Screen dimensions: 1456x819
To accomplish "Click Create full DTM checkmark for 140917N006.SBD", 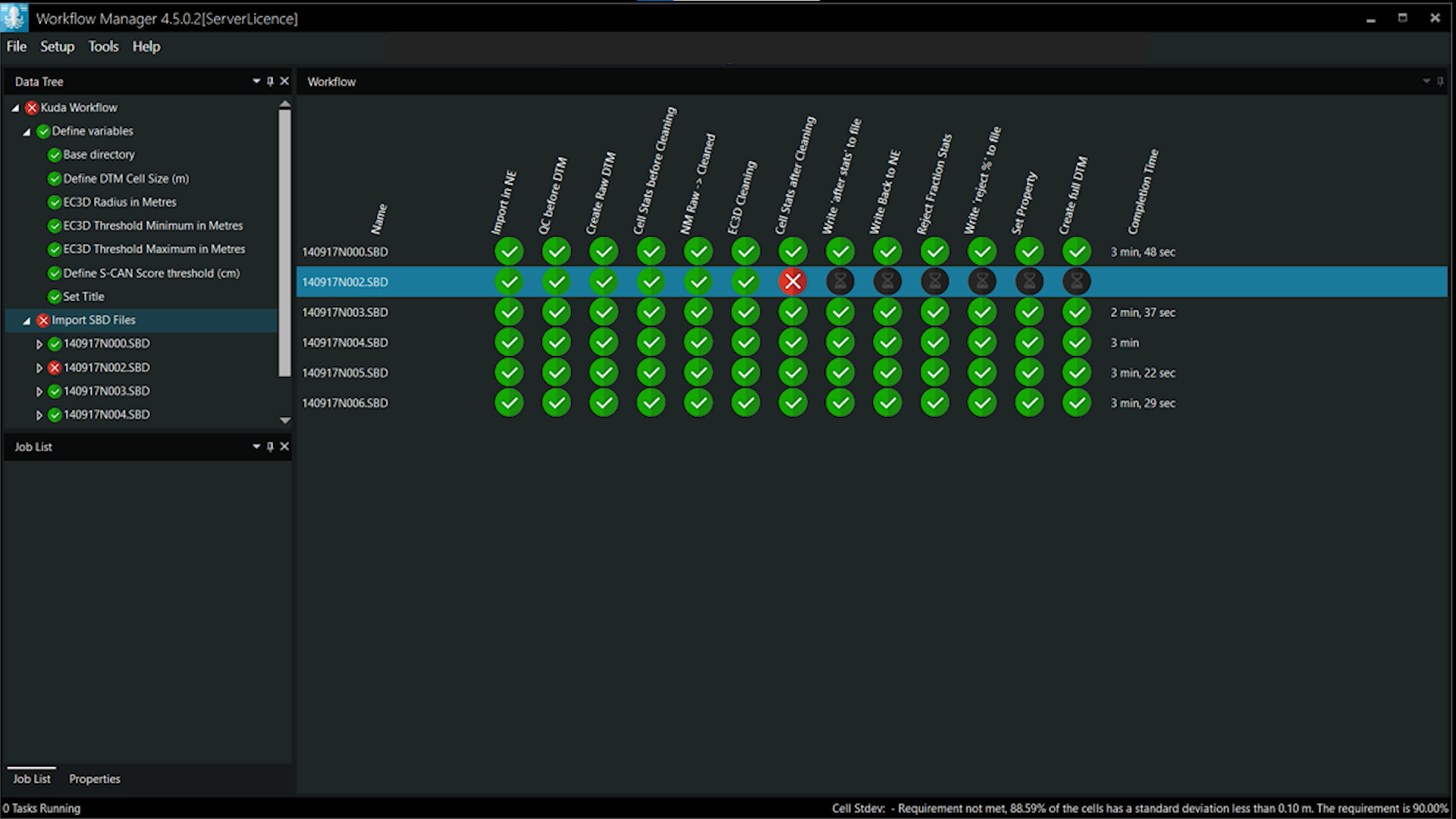I will click(x=1077, y=403).
